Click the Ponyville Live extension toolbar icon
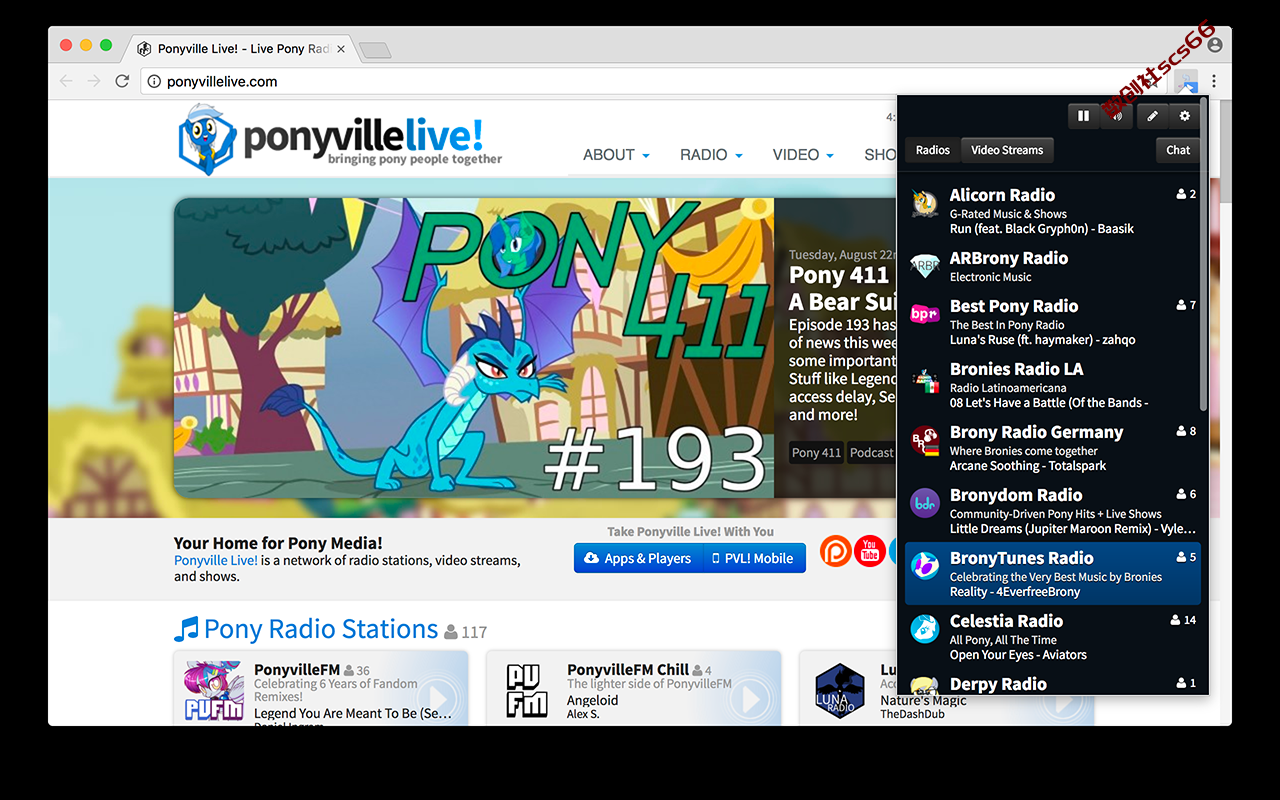The height and width of the screenshot is (800, 1280). point(1186,81)
